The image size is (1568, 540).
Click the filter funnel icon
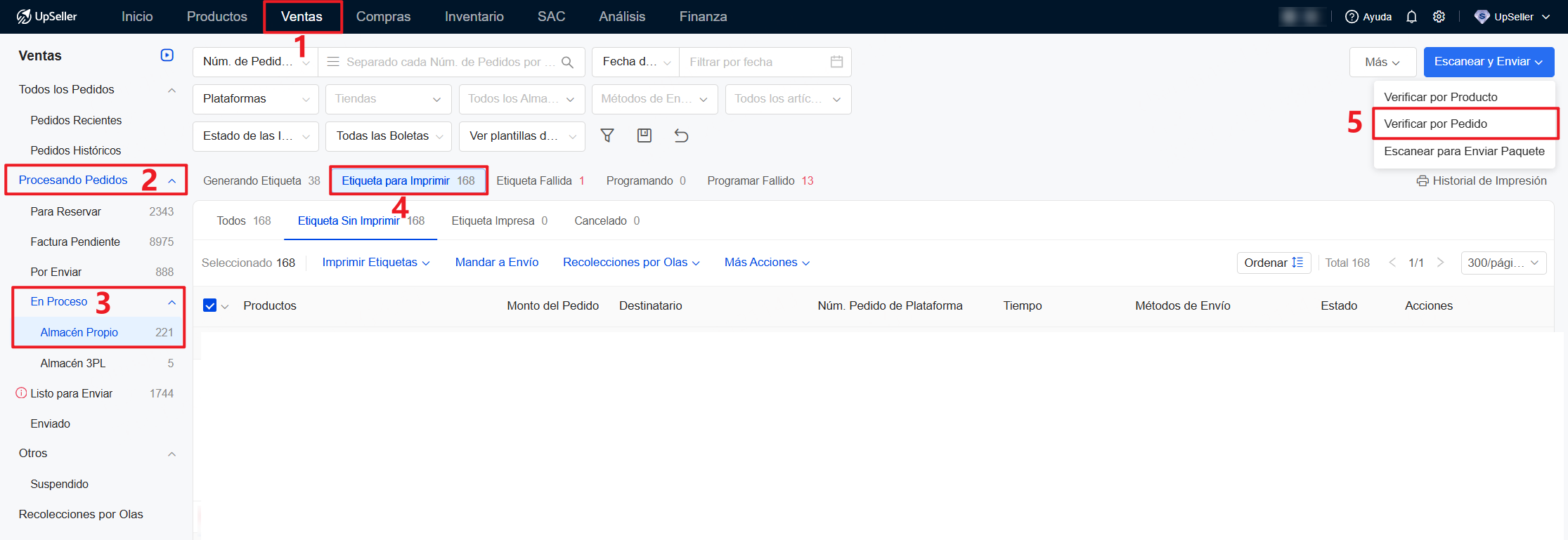[x=607, y=136]
